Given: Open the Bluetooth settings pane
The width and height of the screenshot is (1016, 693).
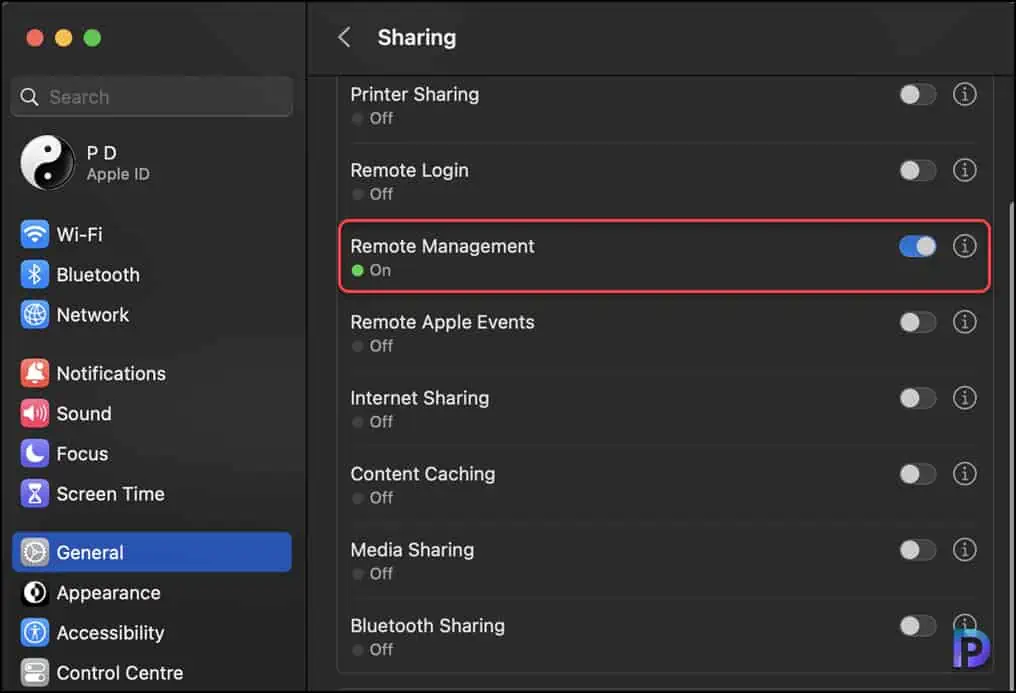Looking at the screenshot, I should [x=152, y=275].
